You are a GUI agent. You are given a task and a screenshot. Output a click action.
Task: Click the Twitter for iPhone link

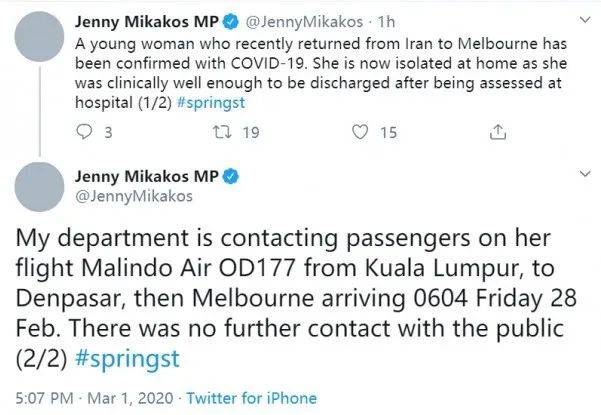click(252, 398)
